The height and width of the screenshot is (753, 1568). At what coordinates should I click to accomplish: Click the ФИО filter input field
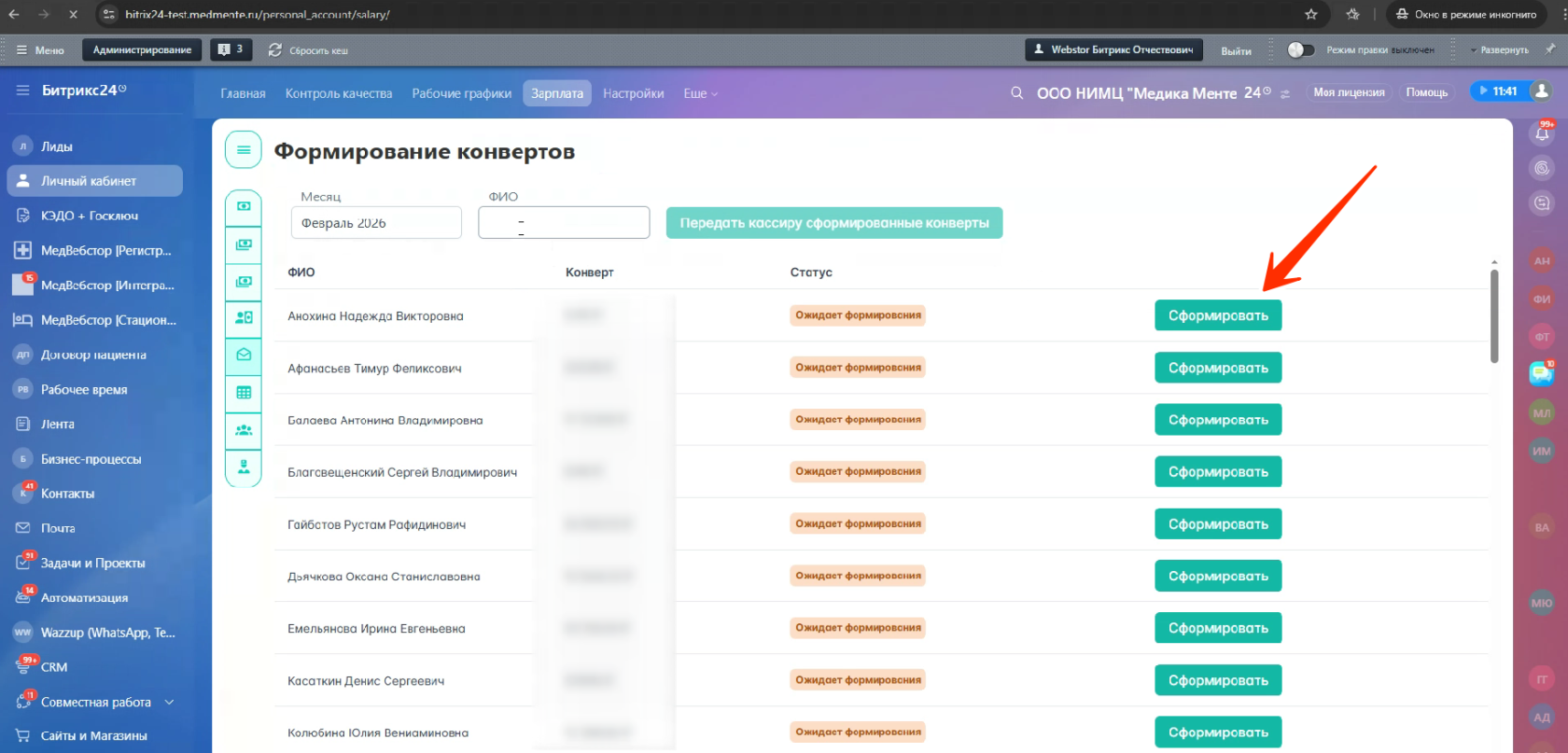(x=564, y=223)
